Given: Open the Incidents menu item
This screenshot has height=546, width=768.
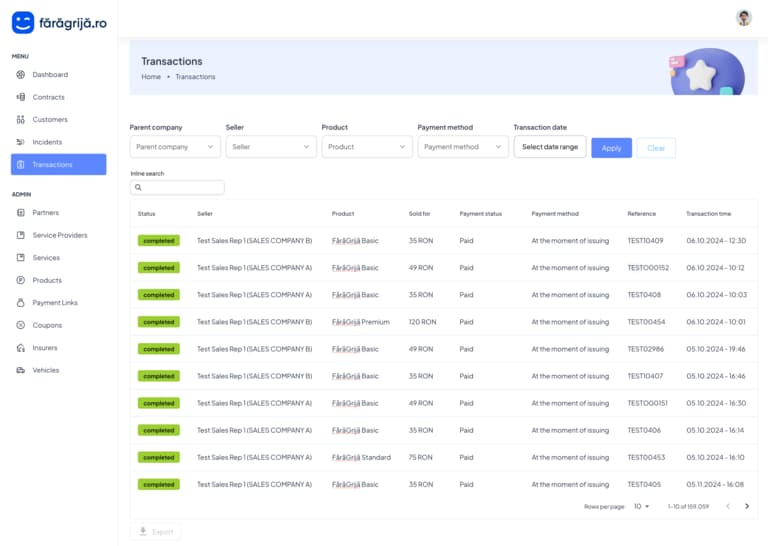Looking at the screenshot, I should point(47,142).
